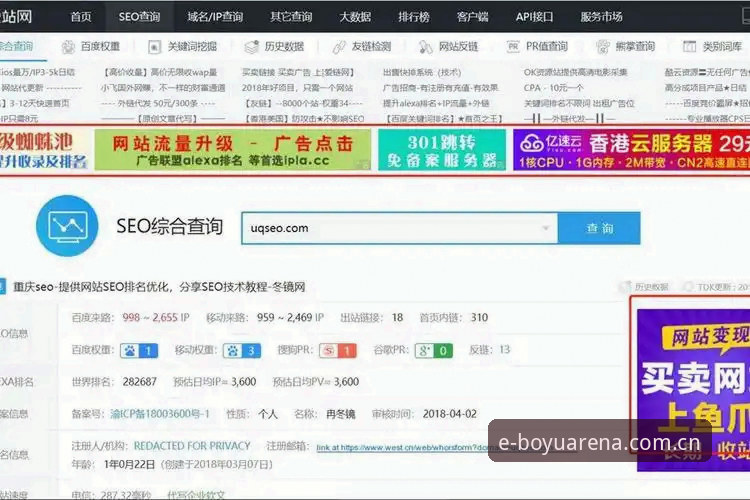The image size is (750, 500).
Task: Open the API接口 menu item
Action: pyautogui.click(x=534, y=17)
